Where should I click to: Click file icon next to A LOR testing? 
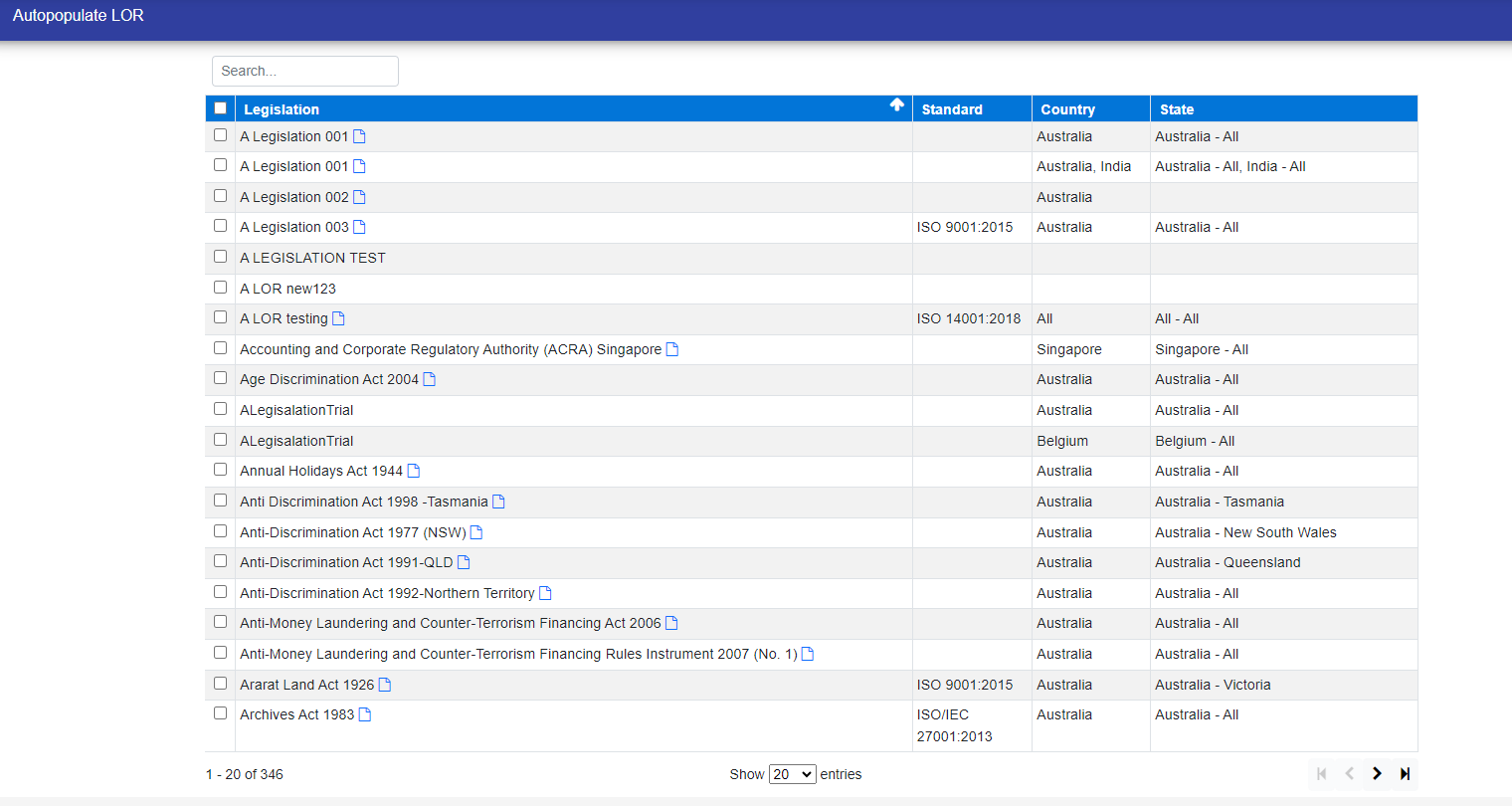click(x=338, y=318)
